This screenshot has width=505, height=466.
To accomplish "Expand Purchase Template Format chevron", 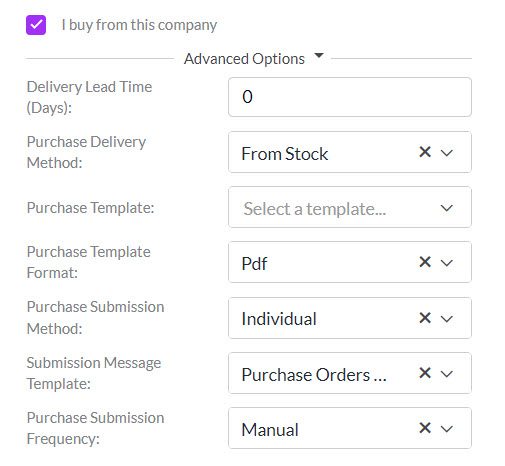I will 446,263.
